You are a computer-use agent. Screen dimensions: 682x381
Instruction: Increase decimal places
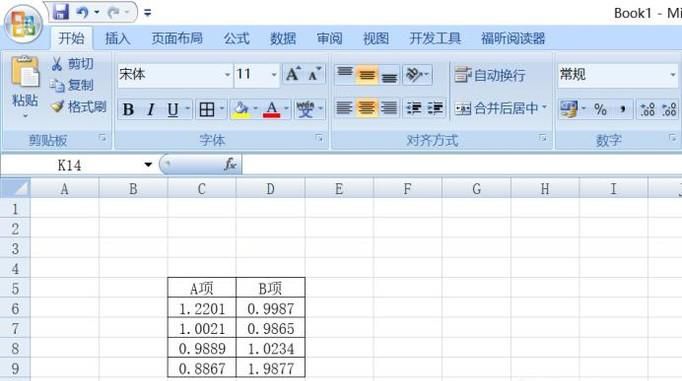[647, 109]
